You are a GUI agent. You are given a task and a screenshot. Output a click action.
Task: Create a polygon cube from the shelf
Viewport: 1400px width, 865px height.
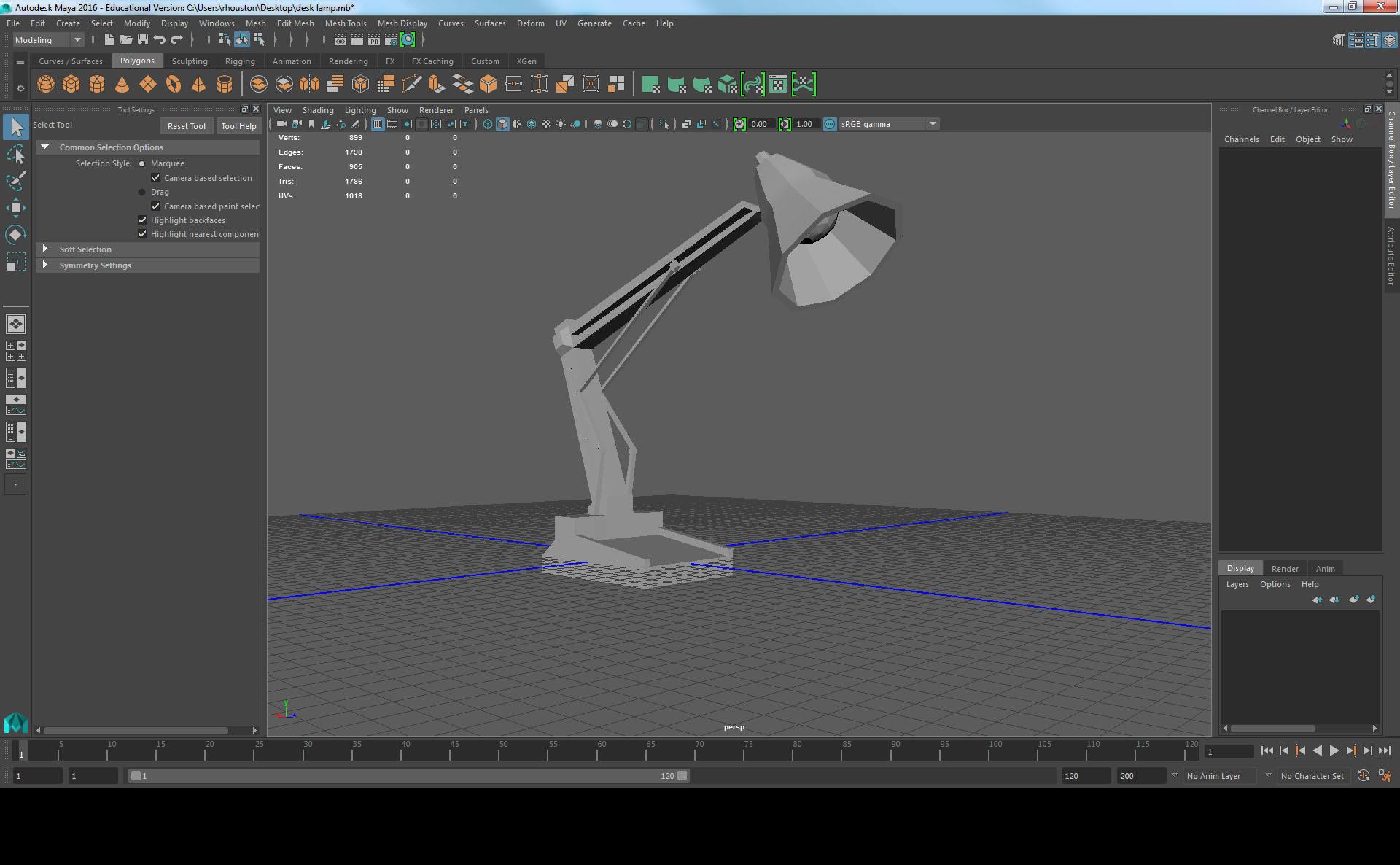71,85
